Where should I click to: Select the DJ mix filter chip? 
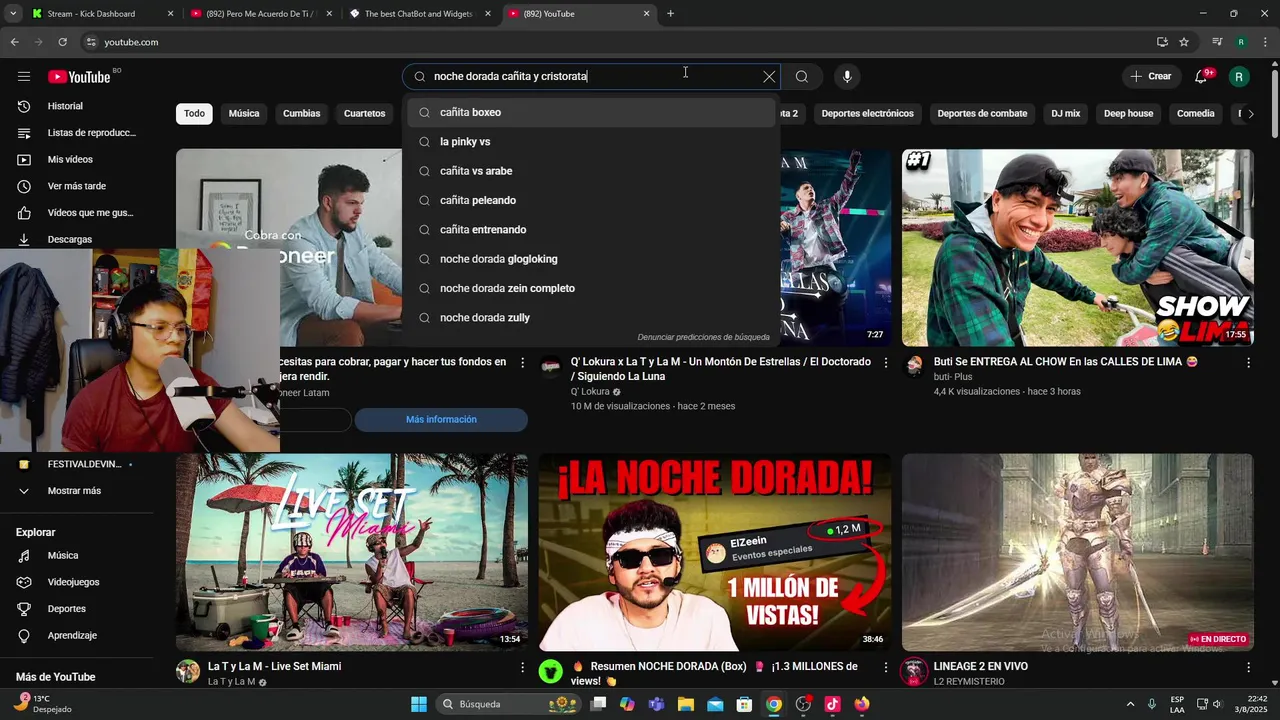1066,114
